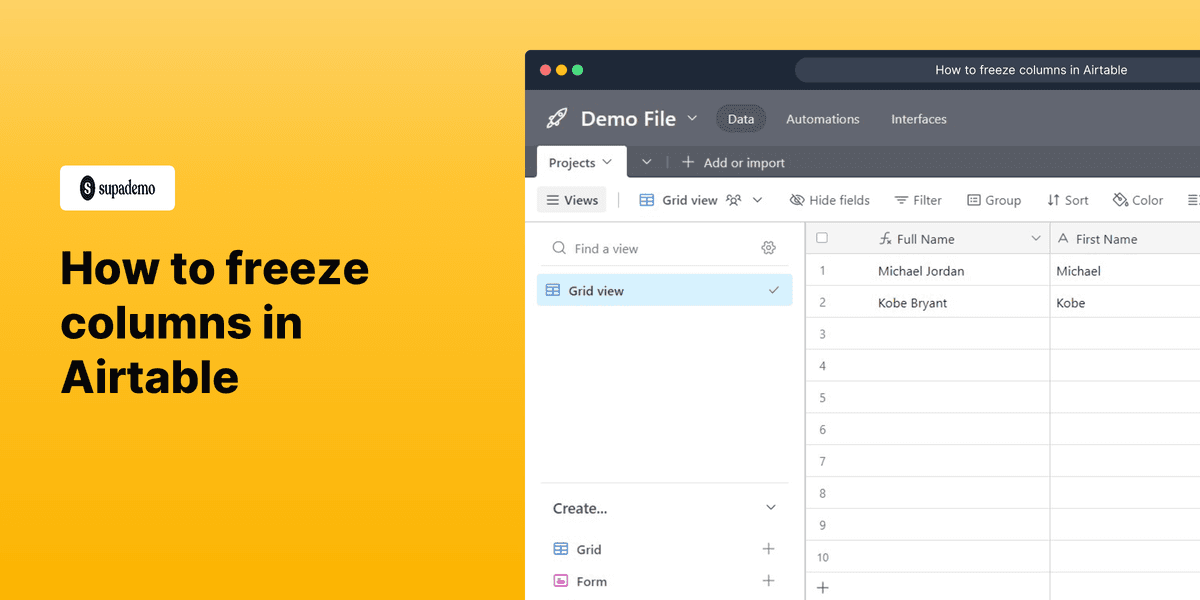
Task: Add a new Form view
Action: coord(768,580)
